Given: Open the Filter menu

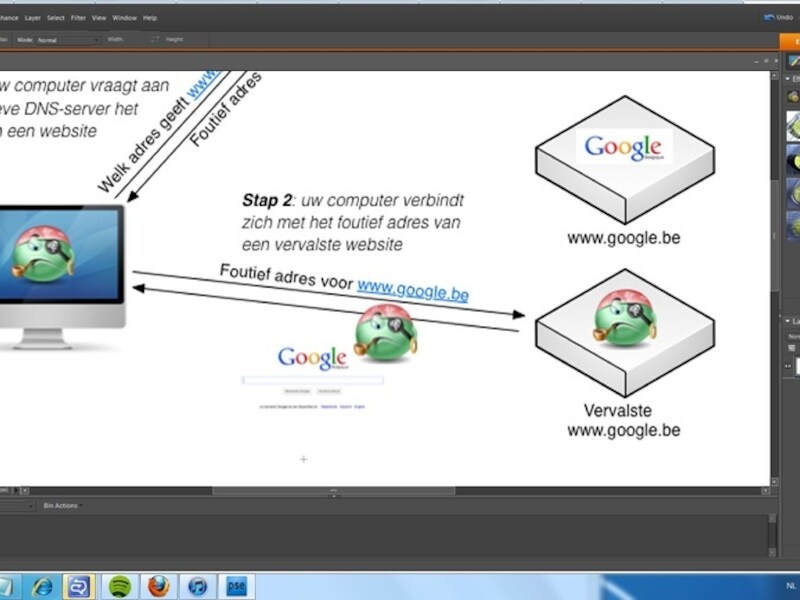Looking at the screenshot, I should tap(78, 18).
